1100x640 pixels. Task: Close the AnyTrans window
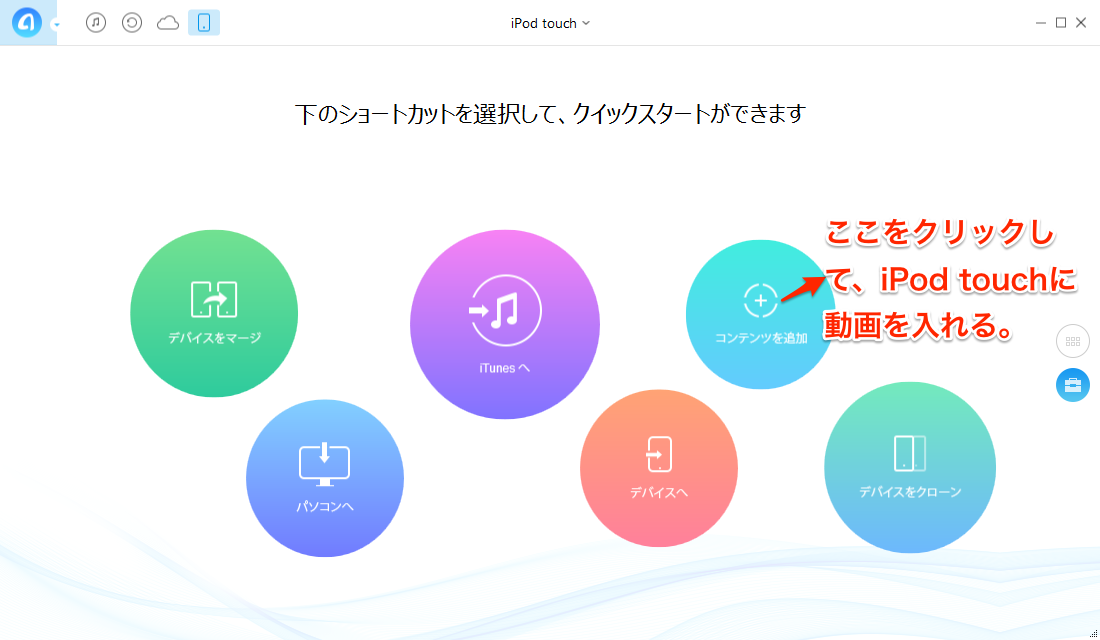click(1081, 23)
